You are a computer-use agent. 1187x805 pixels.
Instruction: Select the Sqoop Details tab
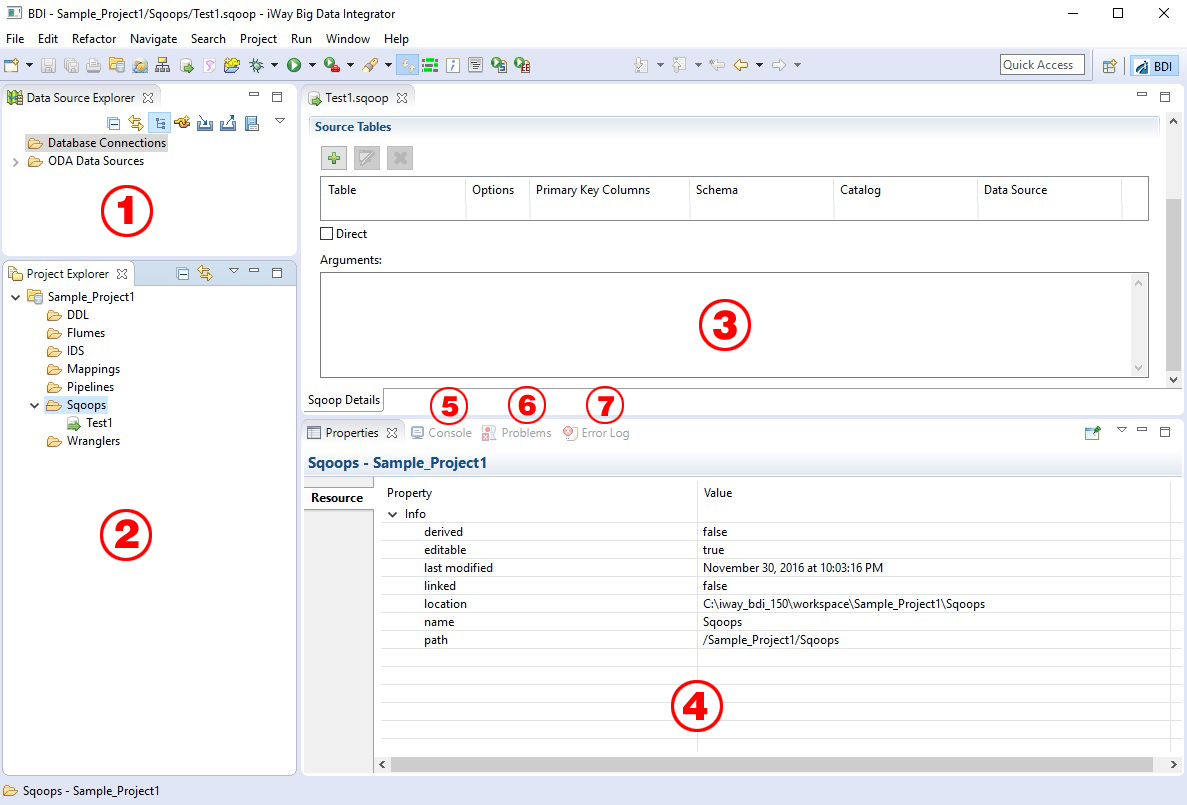(x=344, y=400)
